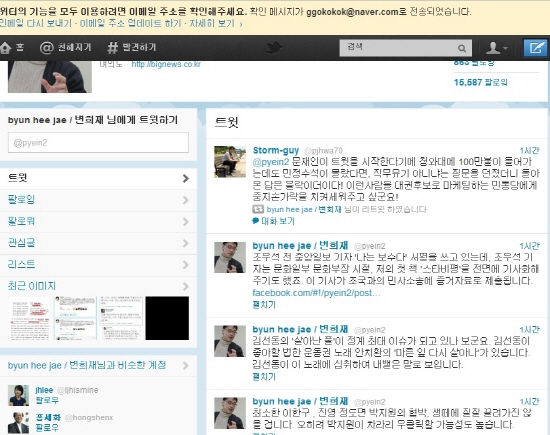550x435 pixels.
Task: Open the profile account dropdown
Action: click(x=497, y=48)
